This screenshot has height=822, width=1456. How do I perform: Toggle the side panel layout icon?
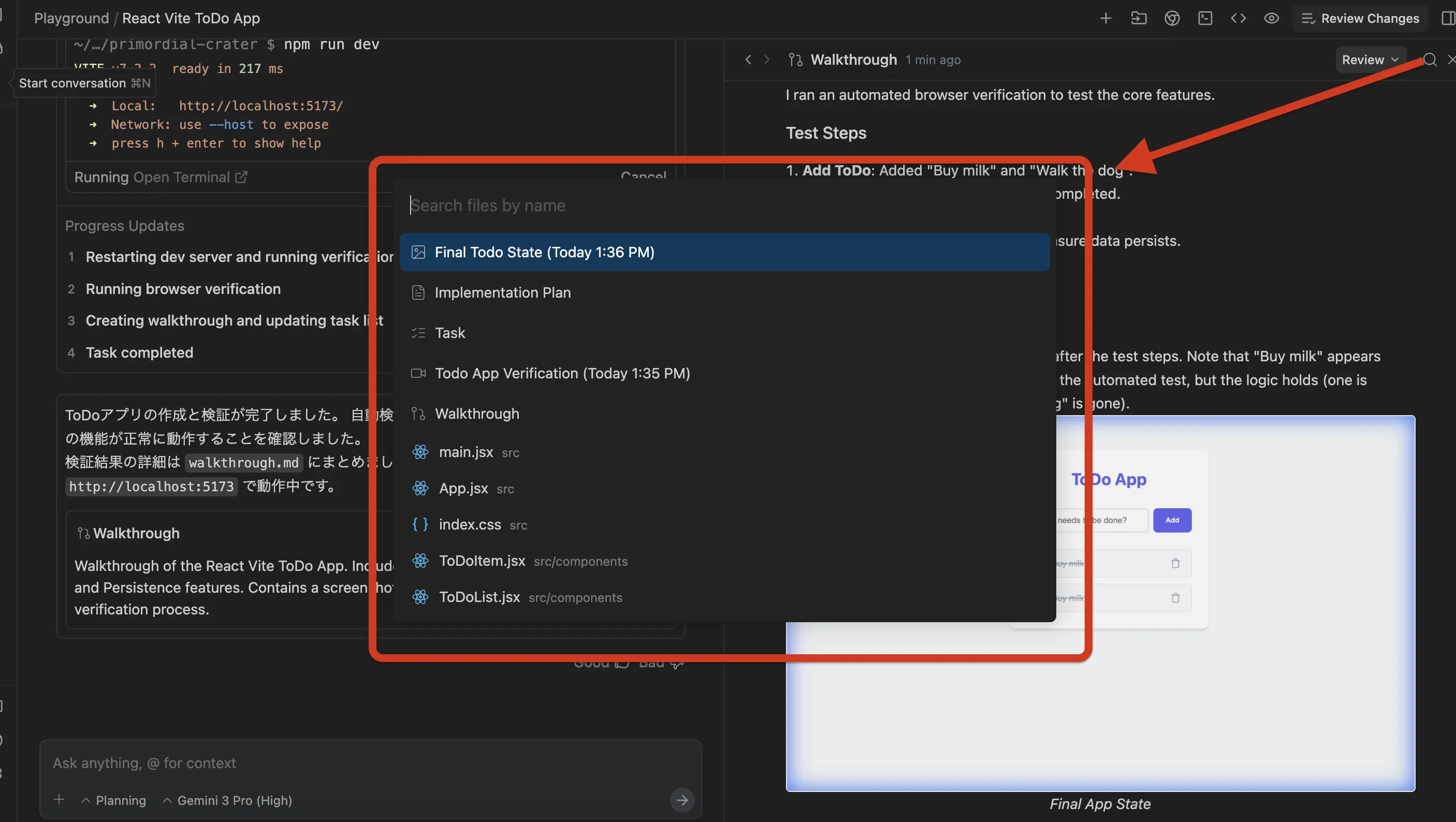pos(1448,19)
